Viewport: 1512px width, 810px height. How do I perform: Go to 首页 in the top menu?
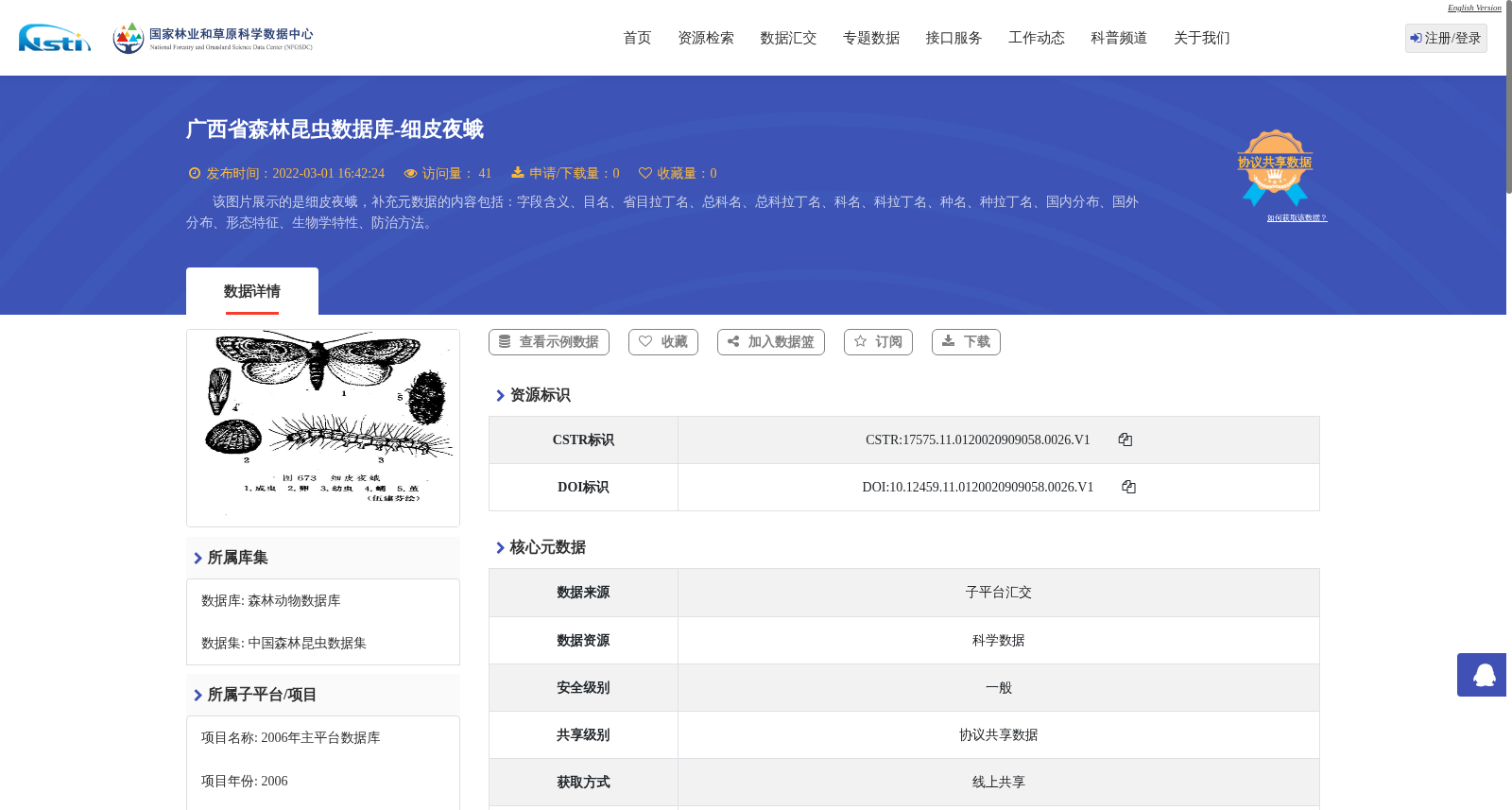[637, 38]
